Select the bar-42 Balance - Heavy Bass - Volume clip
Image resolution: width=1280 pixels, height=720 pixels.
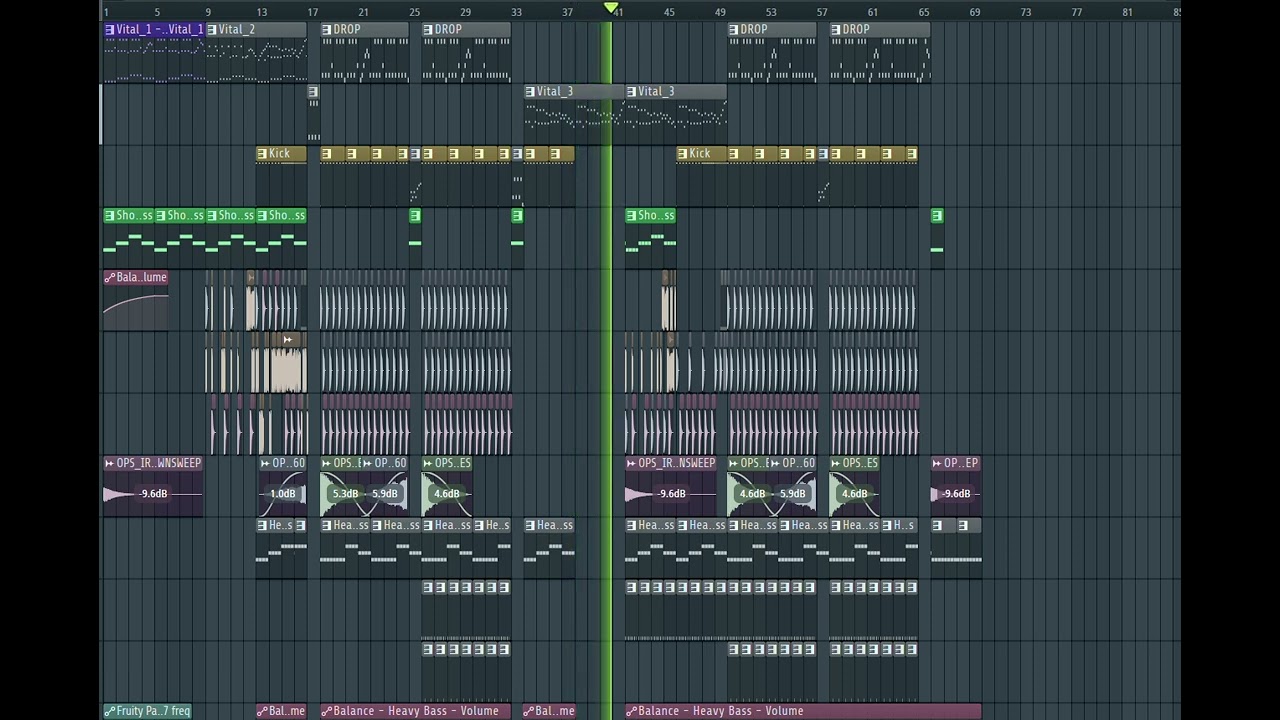(x=803, y=711)
